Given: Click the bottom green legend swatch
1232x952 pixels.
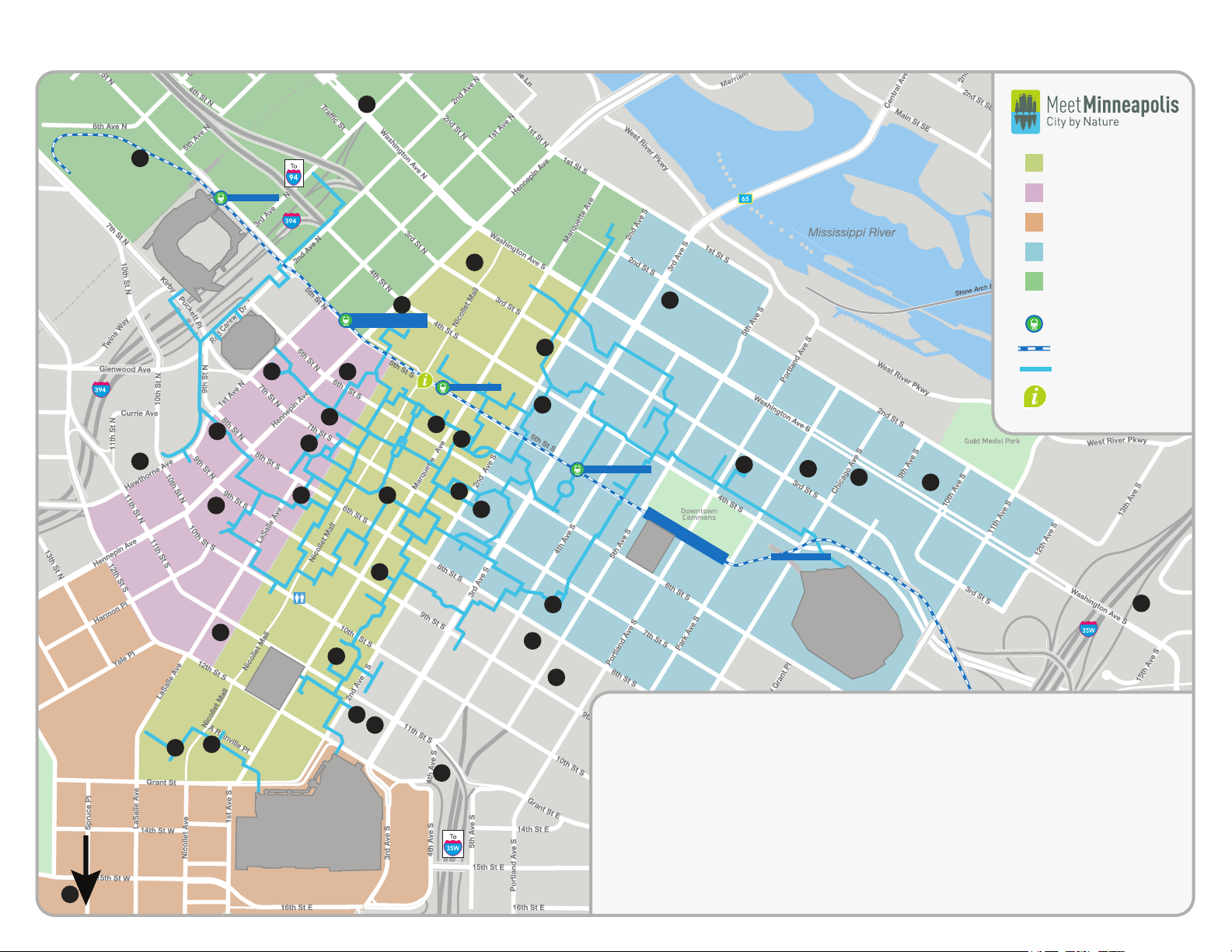Looking at the screenshot, I should (x=1034, y=281).
